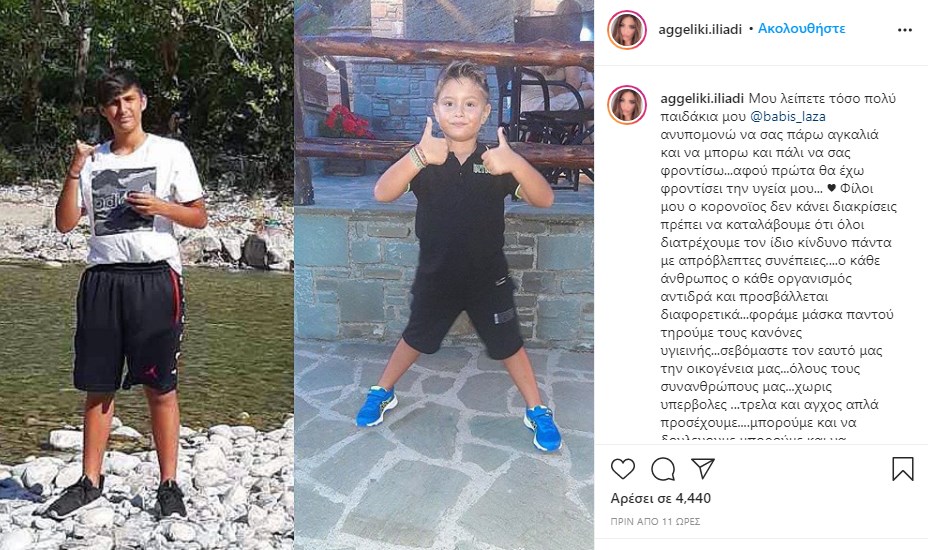
Task: Open comments with the speech bubble icon
Action: coord(663,469)
